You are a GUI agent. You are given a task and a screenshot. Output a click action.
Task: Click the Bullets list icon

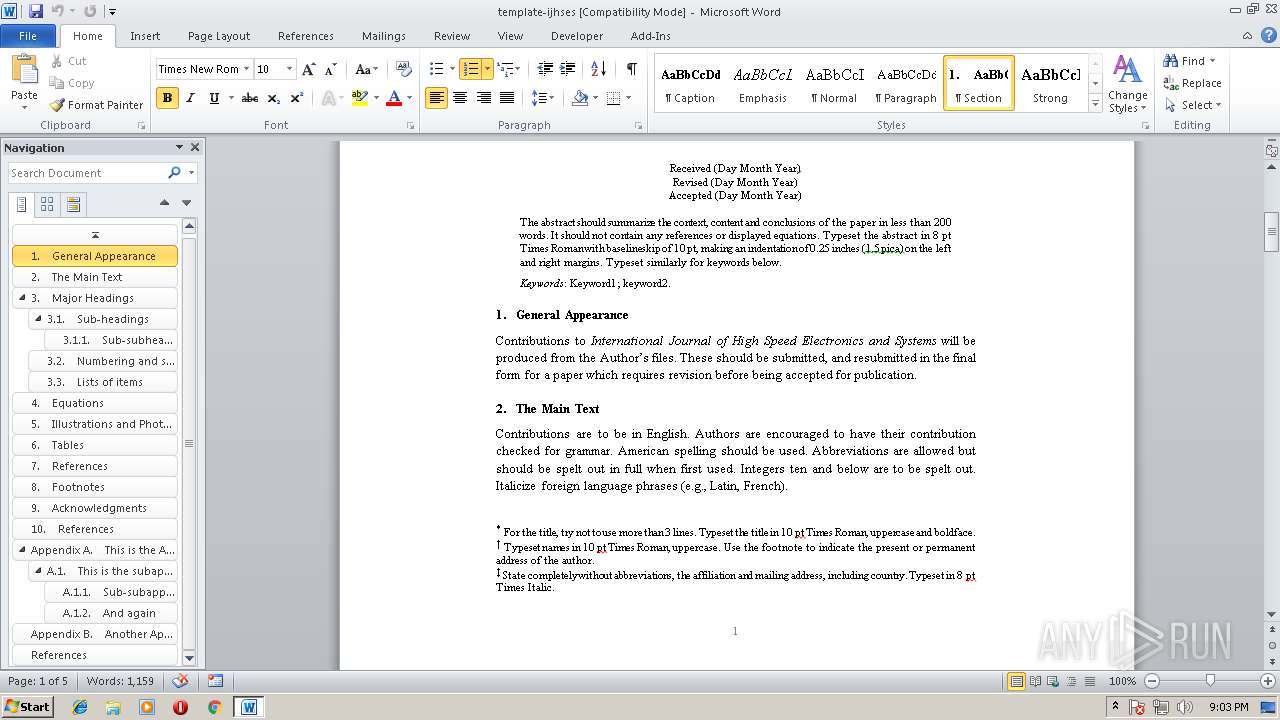(436, 69)
